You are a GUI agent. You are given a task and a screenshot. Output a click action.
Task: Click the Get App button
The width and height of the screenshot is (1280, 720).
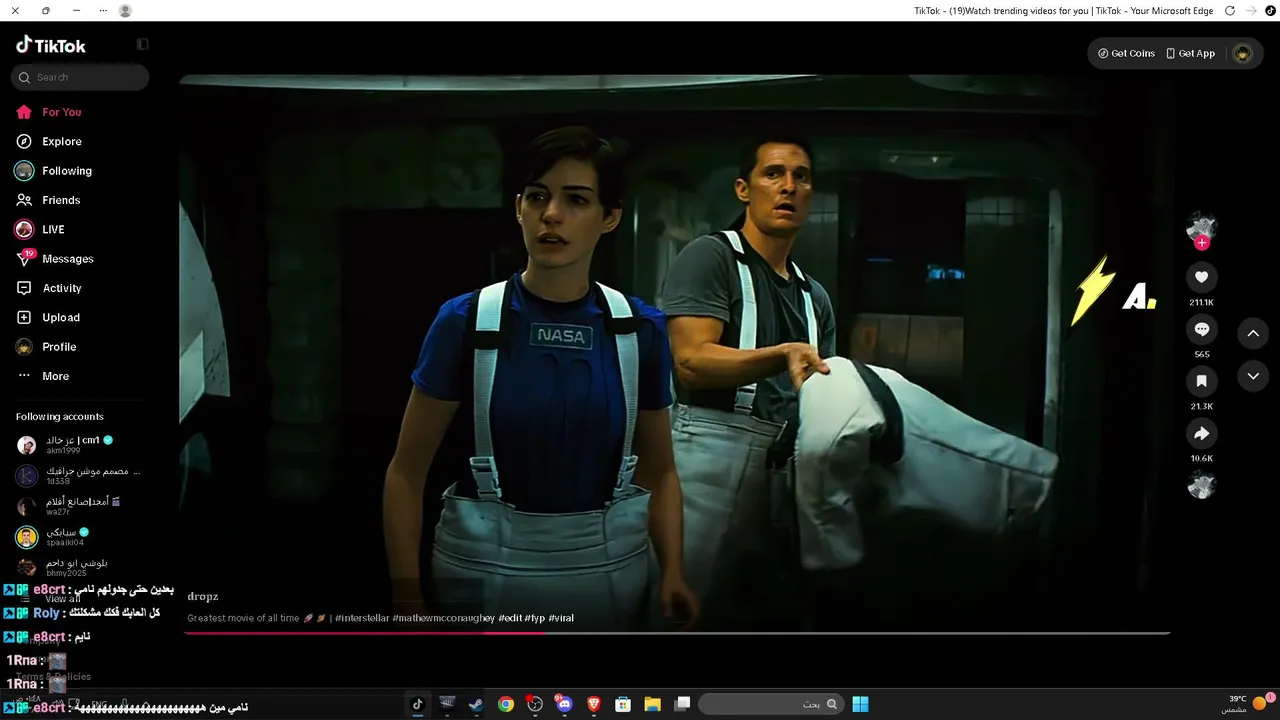[1190, 53]
